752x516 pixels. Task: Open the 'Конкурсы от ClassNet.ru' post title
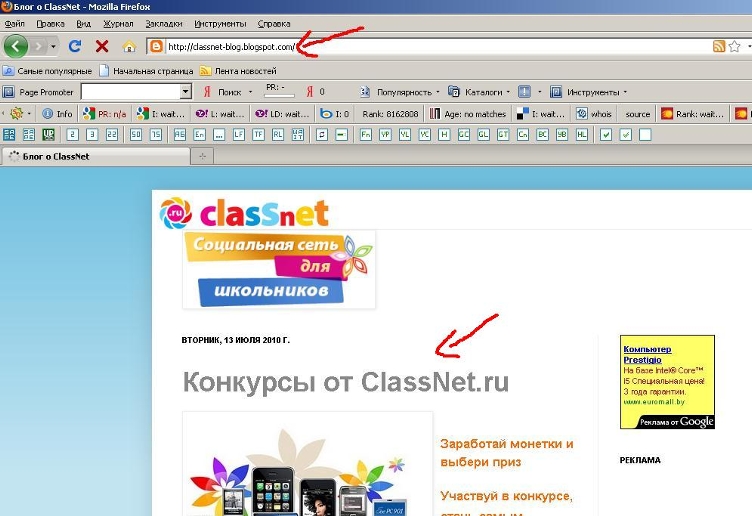[x=346, y=382]
